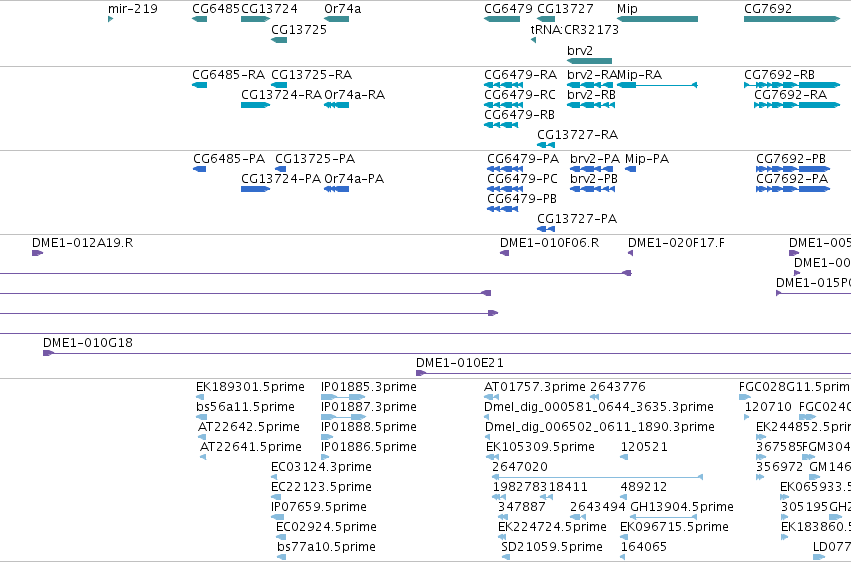Select the bs56a11.5prime EST label
This screenshot has width=851, height=562.
245,406
